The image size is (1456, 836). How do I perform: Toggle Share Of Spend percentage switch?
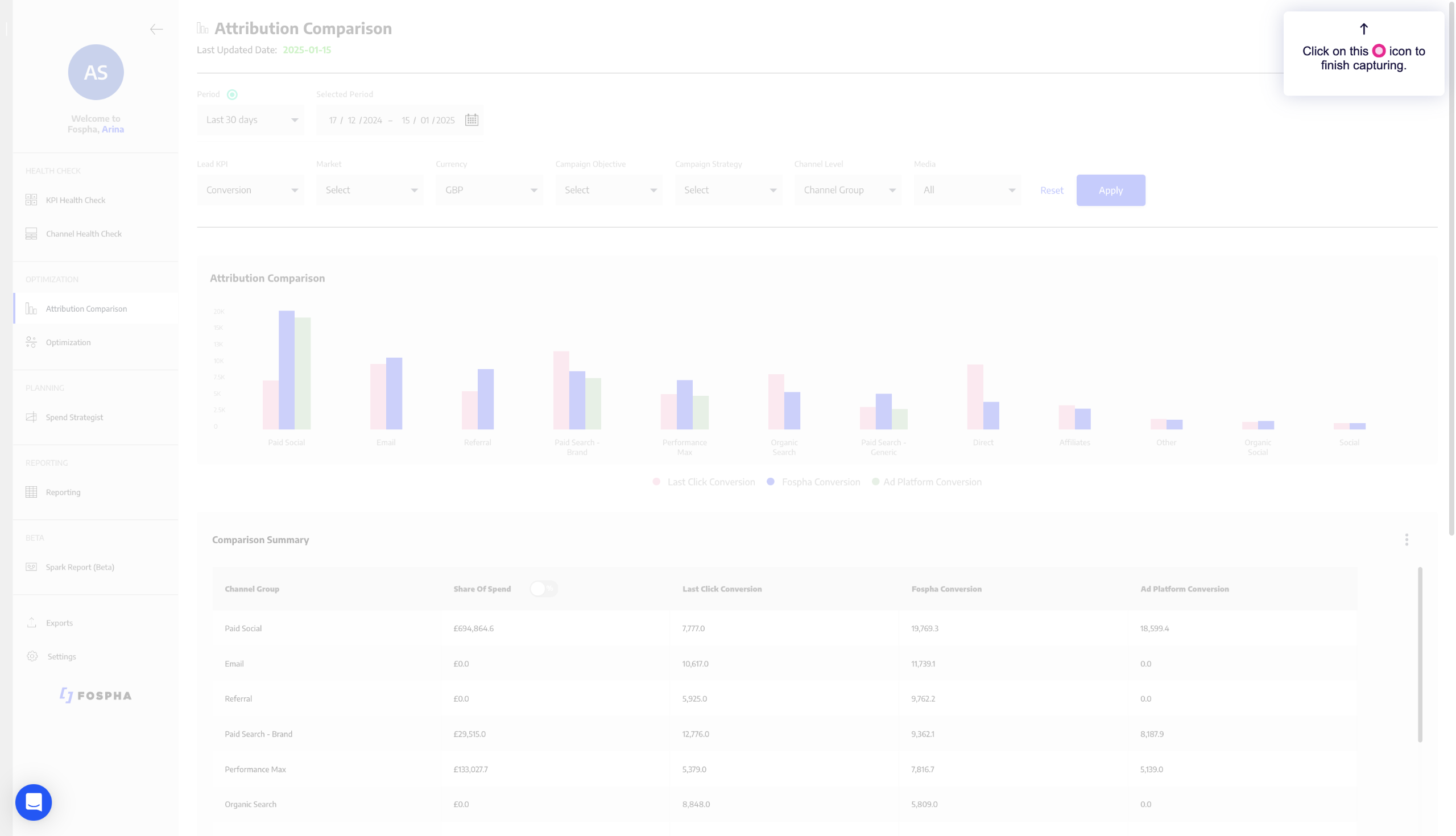(x=543, y=589)
